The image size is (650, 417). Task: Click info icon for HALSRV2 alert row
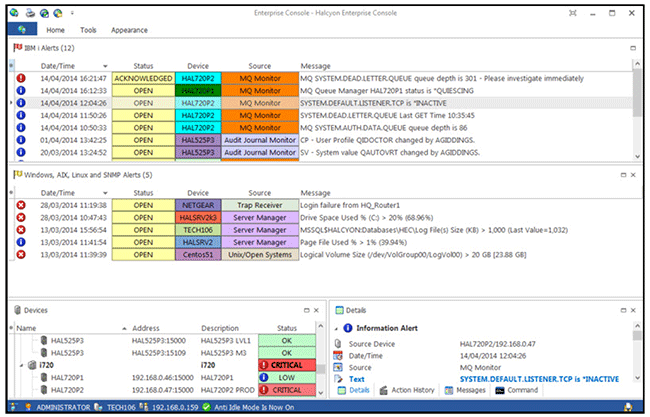[x=21, y=242]
